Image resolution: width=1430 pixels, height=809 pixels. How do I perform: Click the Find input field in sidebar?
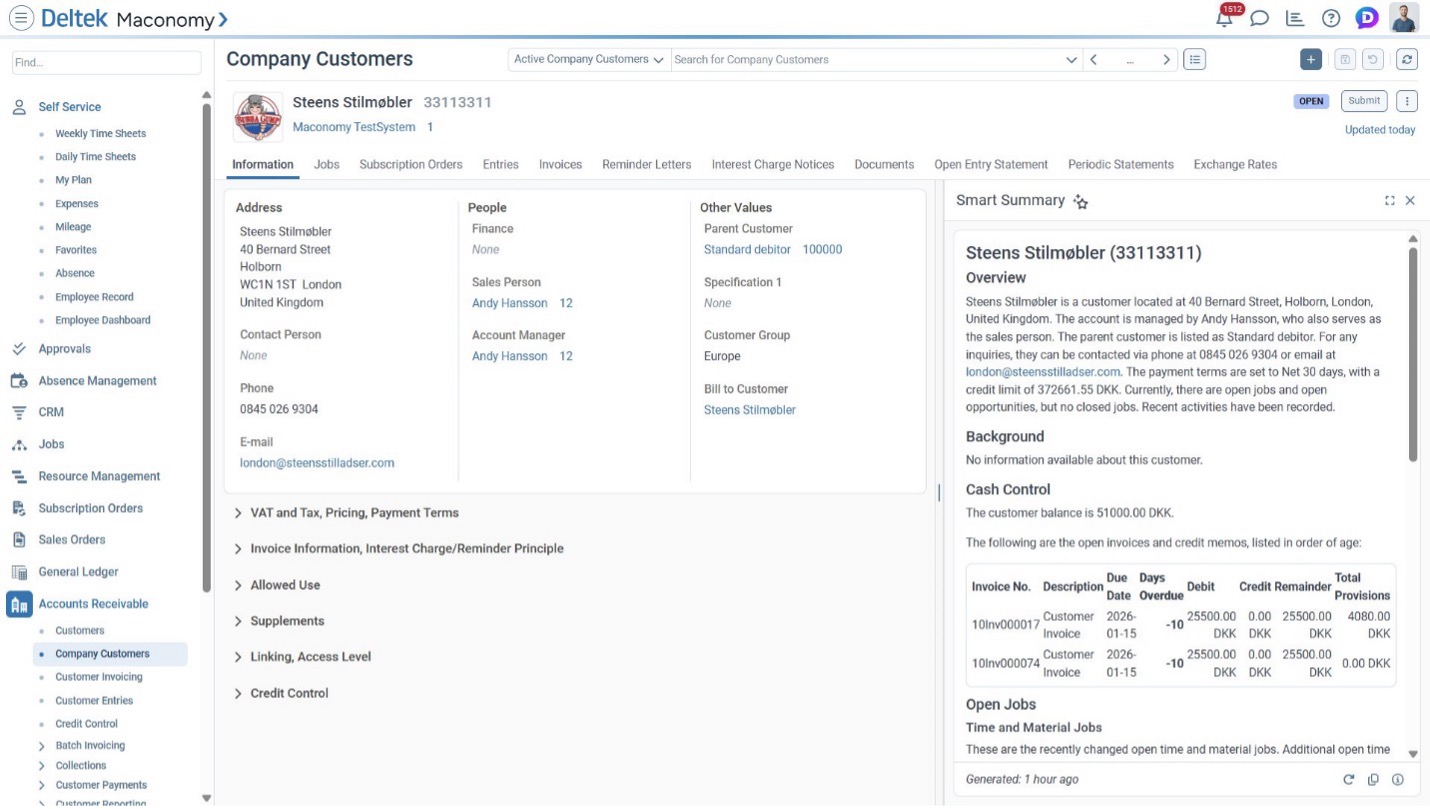106,62
